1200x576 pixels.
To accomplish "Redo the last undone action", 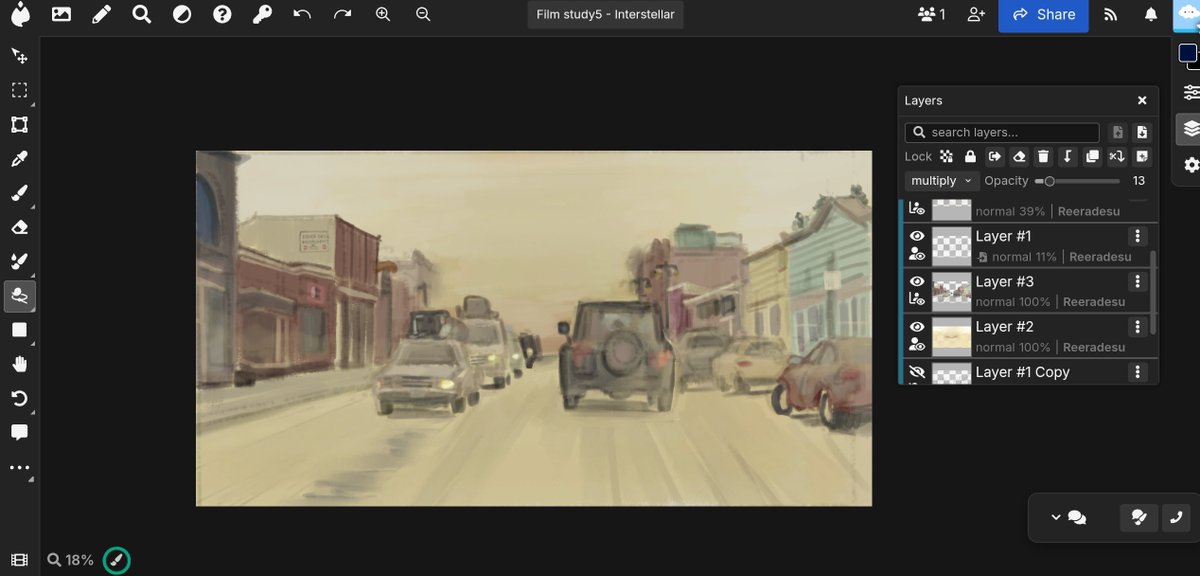I will point(343,15).
